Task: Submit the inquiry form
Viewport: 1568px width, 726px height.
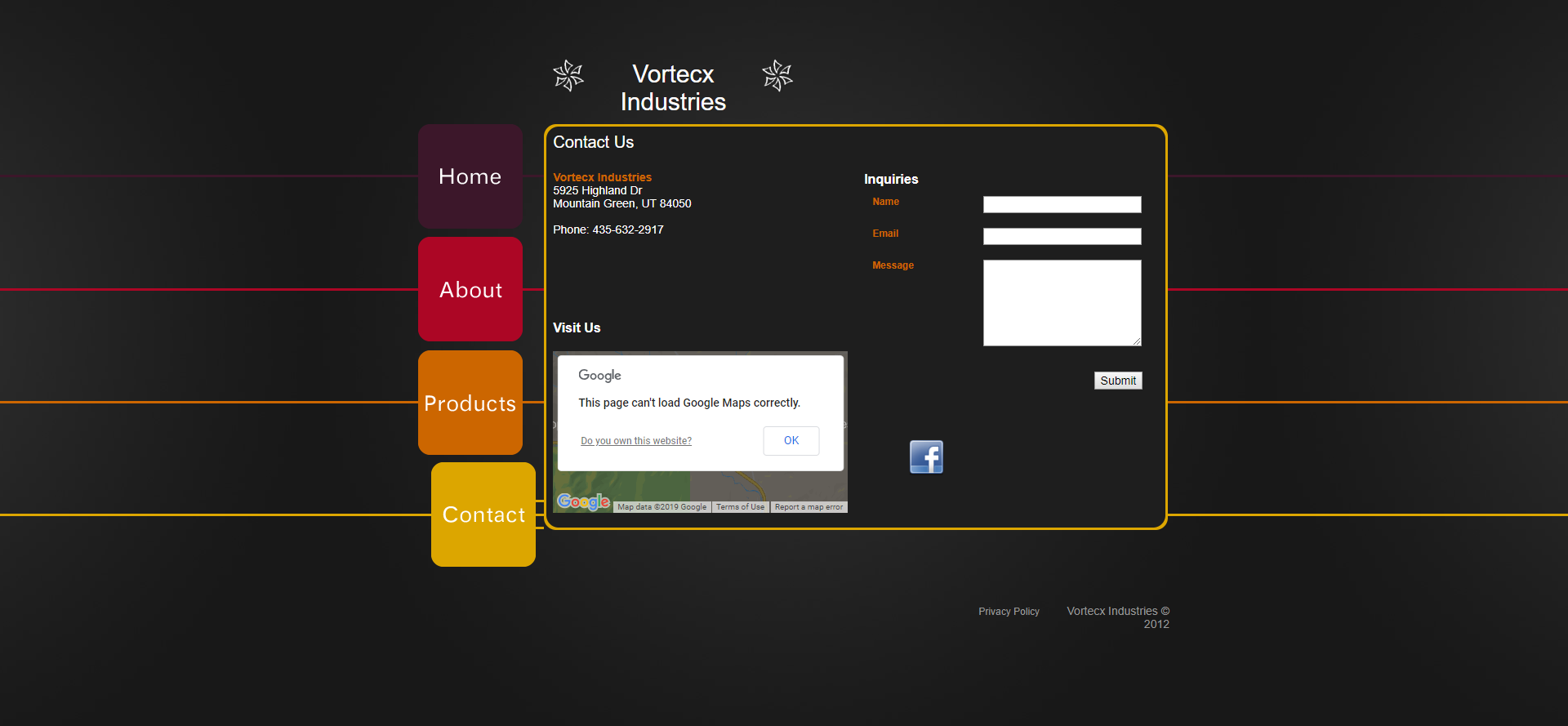Action: [x=1118, y=381]
